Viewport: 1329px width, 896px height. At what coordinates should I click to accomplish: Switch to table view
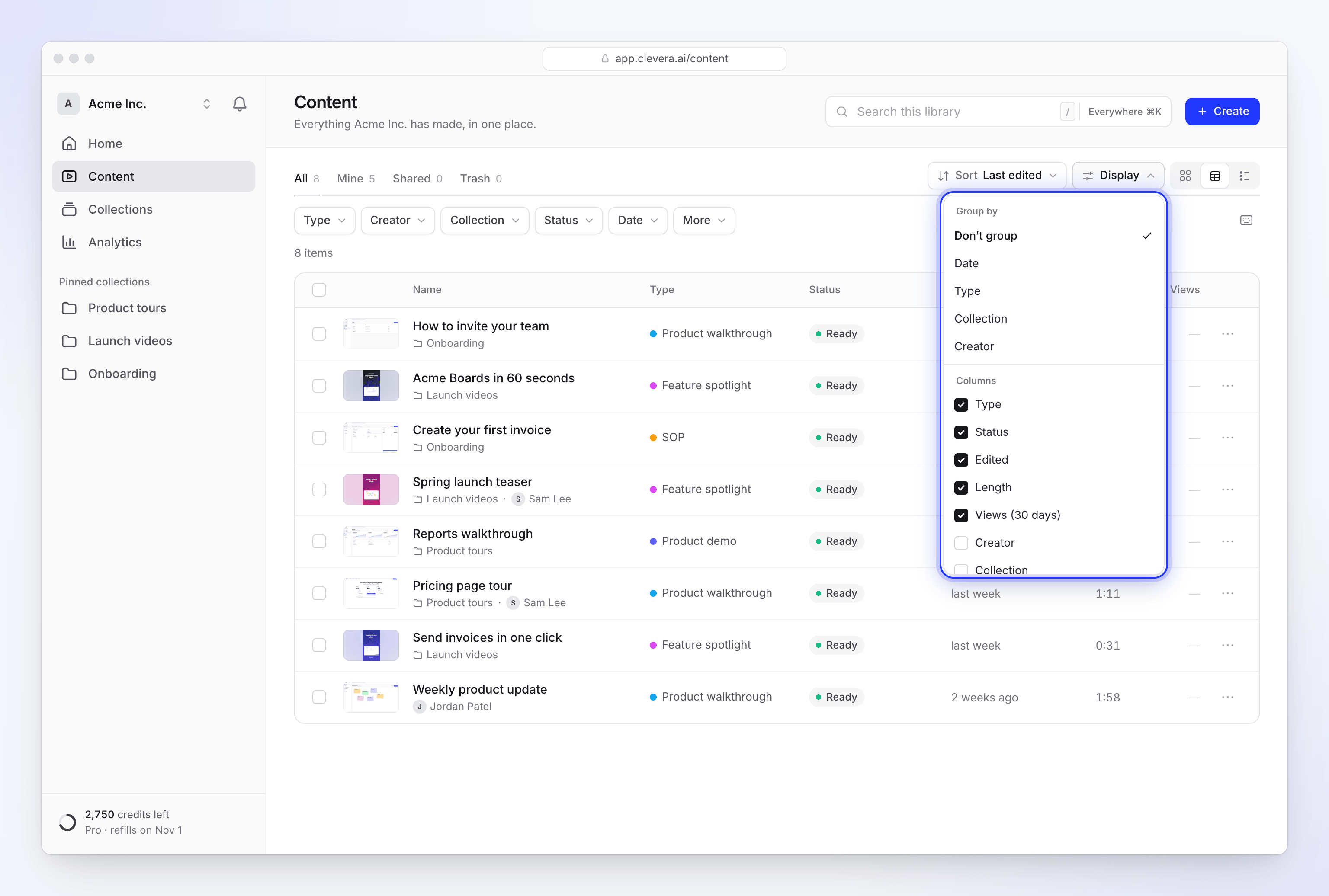pyautogui.click(x=1215, y=176)
